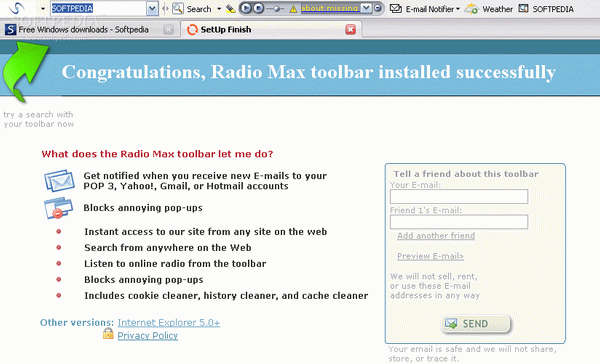
Task: Click the highlighter tool icon
Action: pos(230,9)
